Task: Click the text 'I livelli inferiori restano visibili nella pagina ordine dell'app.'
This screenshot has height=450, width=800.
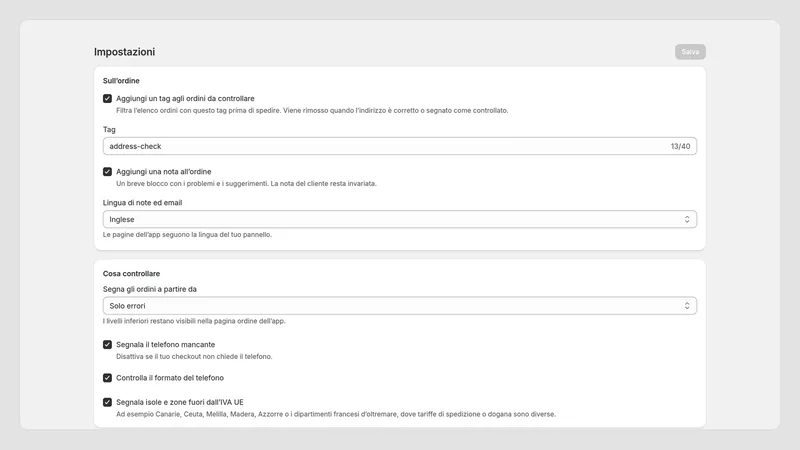Action: [x=194, y=321]
